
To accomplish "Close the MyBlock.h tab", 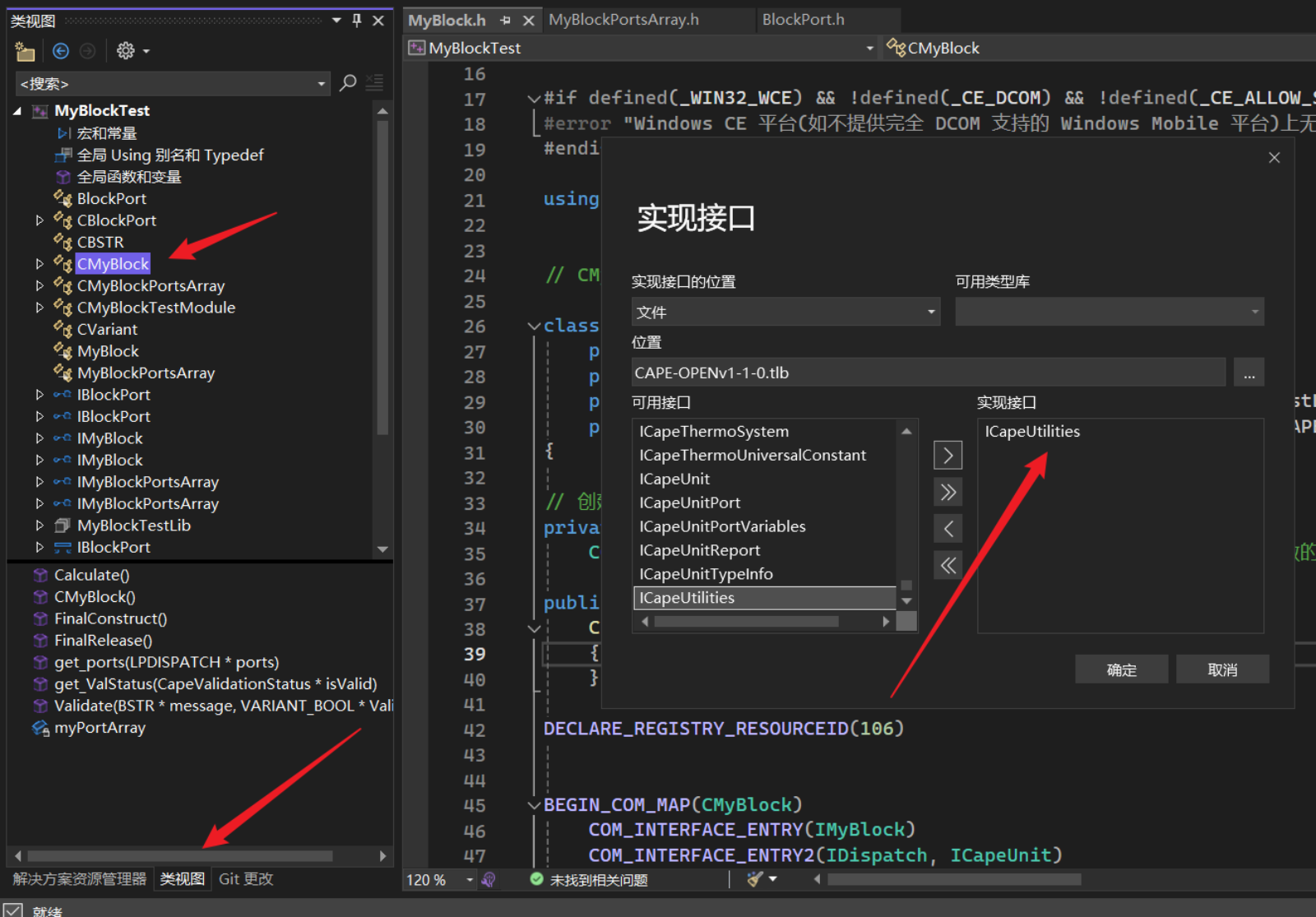I will 529,21.
